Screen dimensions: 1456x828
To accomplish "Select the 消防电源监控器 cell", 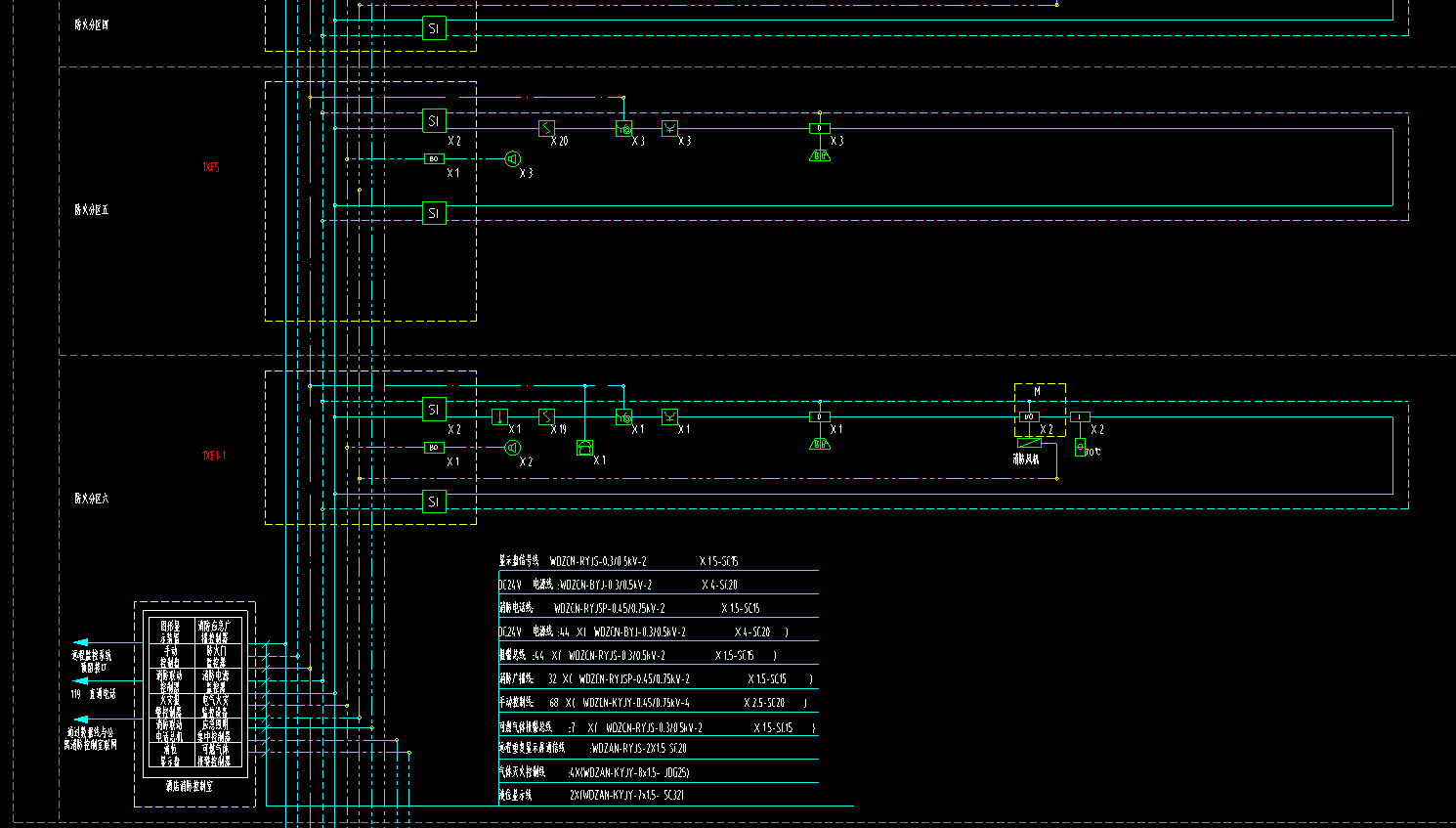I will pos(216,681).
